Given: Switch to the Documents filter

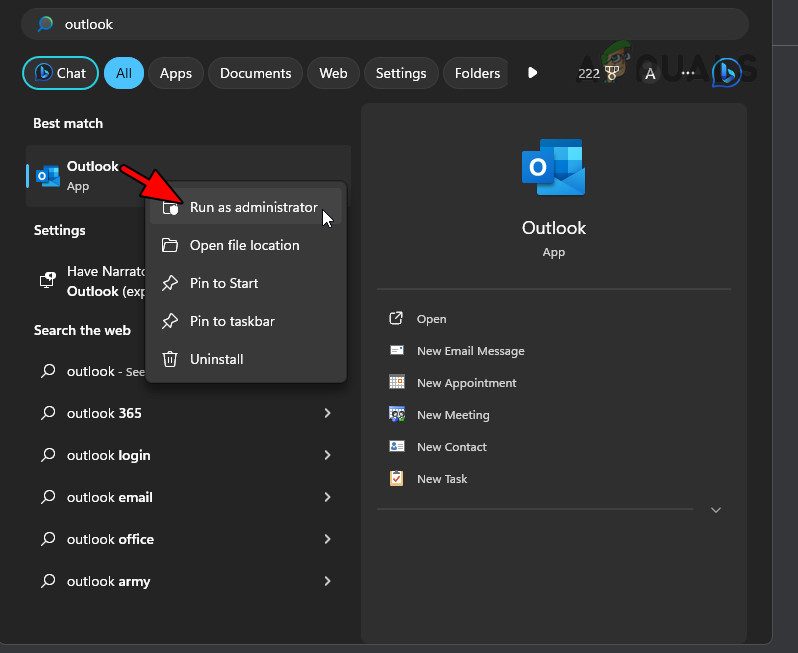Looking at the screenshot, I should click(x=255, y=73).
